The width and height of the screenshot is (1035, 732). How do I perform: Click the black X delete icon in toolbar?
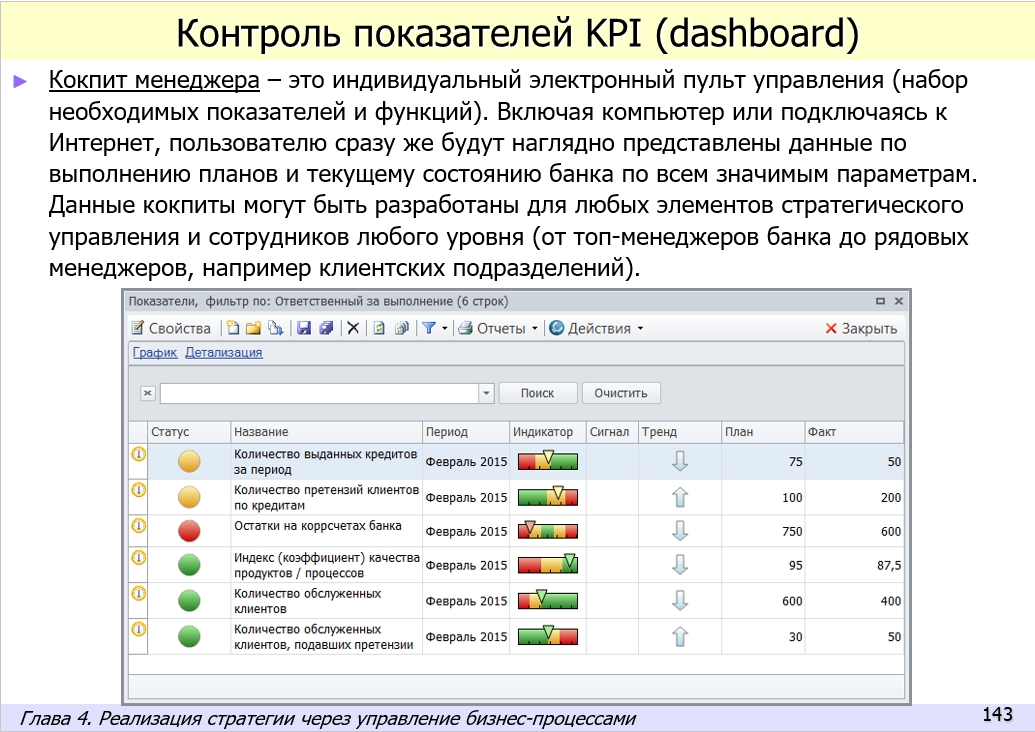tap(353, 328)
